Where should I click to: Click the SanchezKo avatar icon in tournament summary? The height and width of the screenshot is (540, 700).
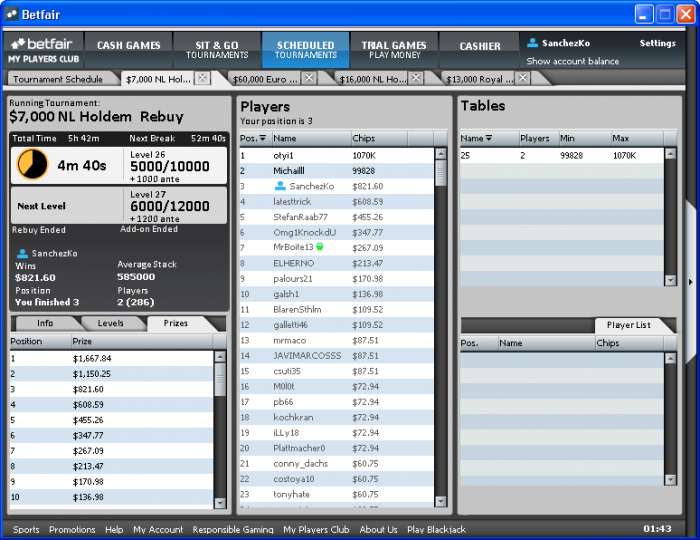pyautogui.click(x=22, y=253)
